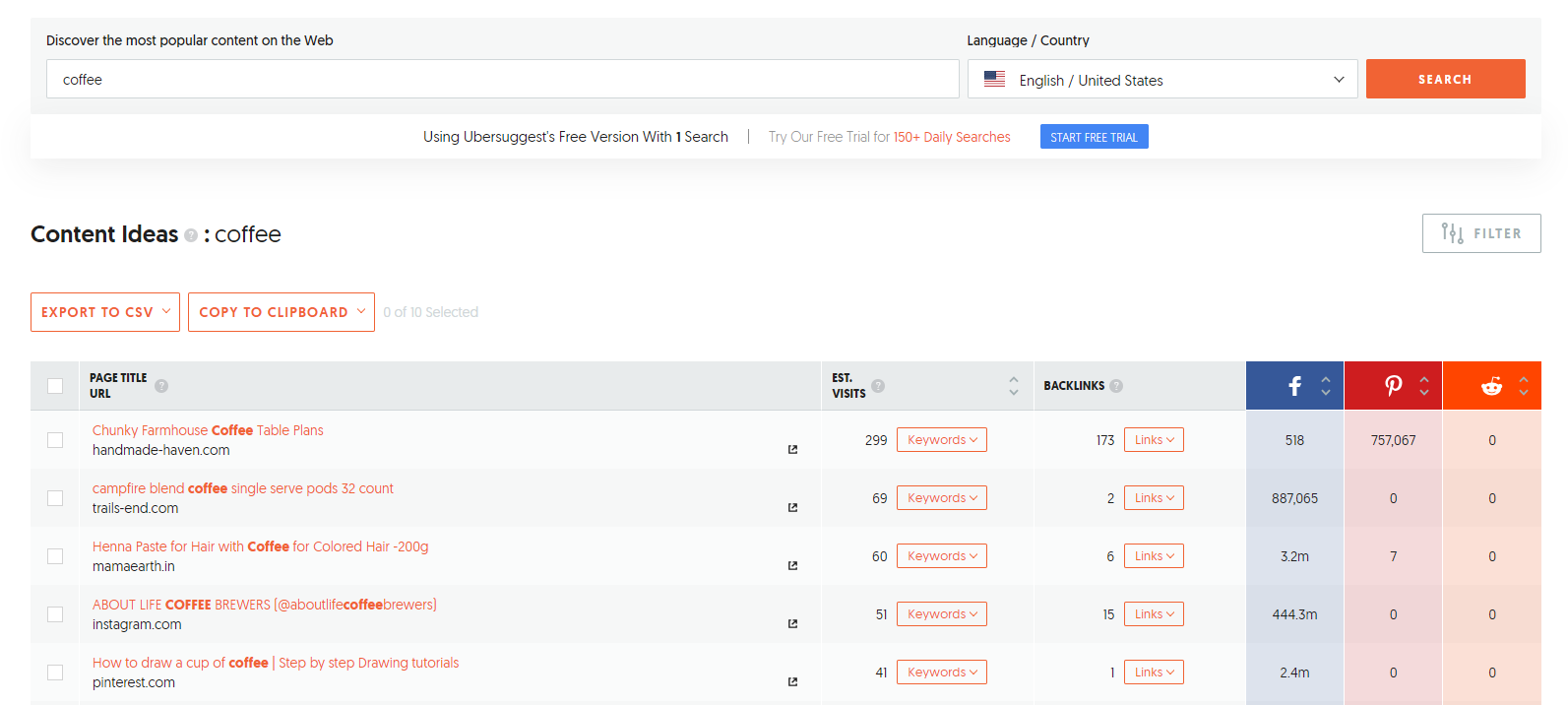Expand Links for mamaearth.in row
The image size is (1568, 705).
pyautogui.click(x=1154, y=556)
